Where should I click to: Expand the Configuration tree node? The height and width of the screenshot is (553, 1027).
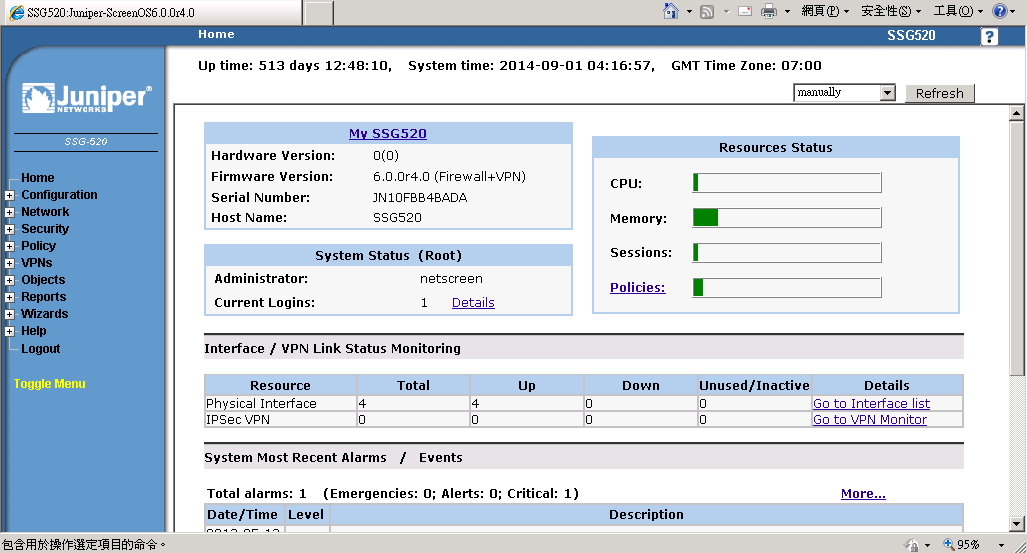tap(10, 195)
